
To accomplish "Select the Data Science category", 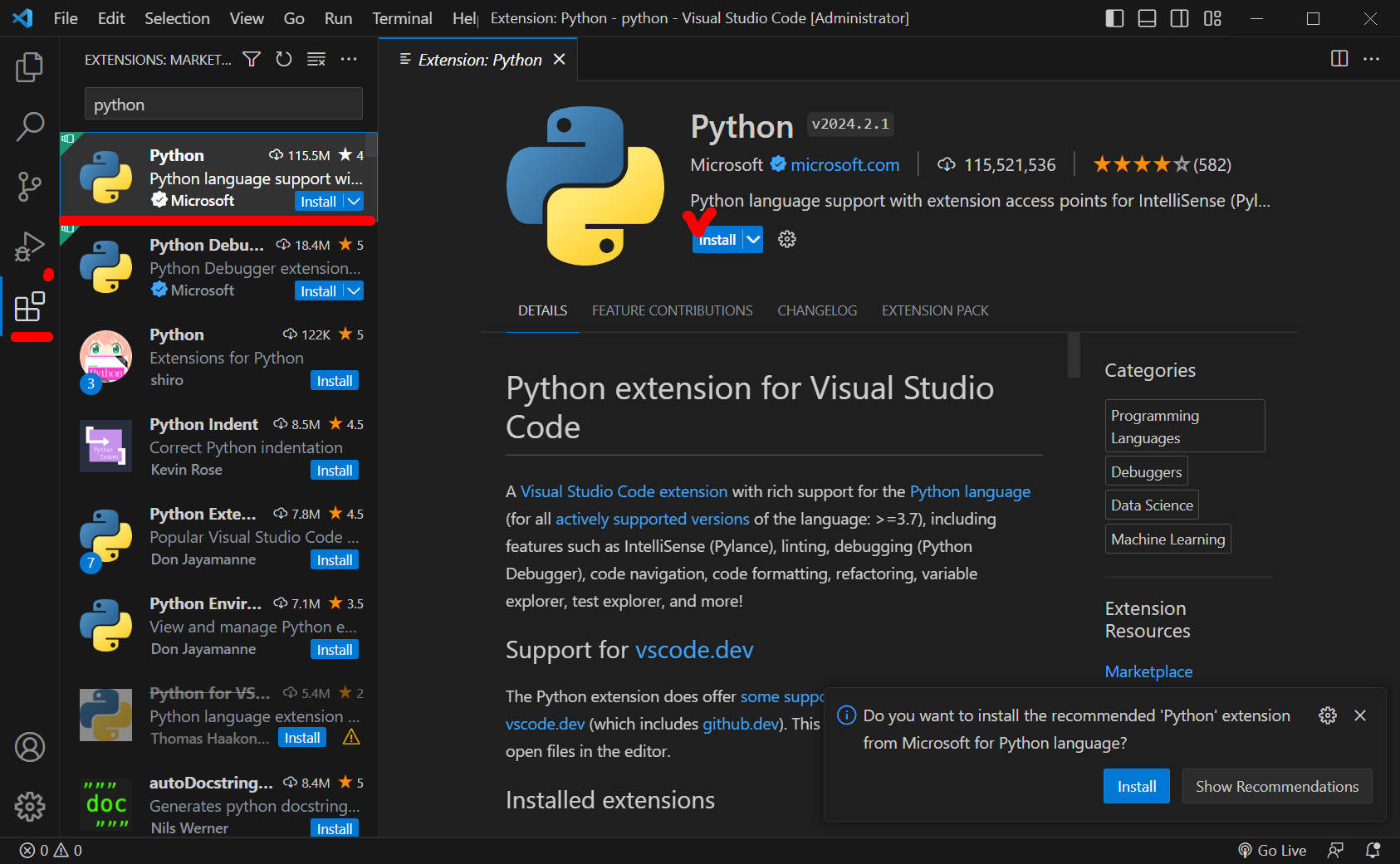I will (x=1152, y=505).
